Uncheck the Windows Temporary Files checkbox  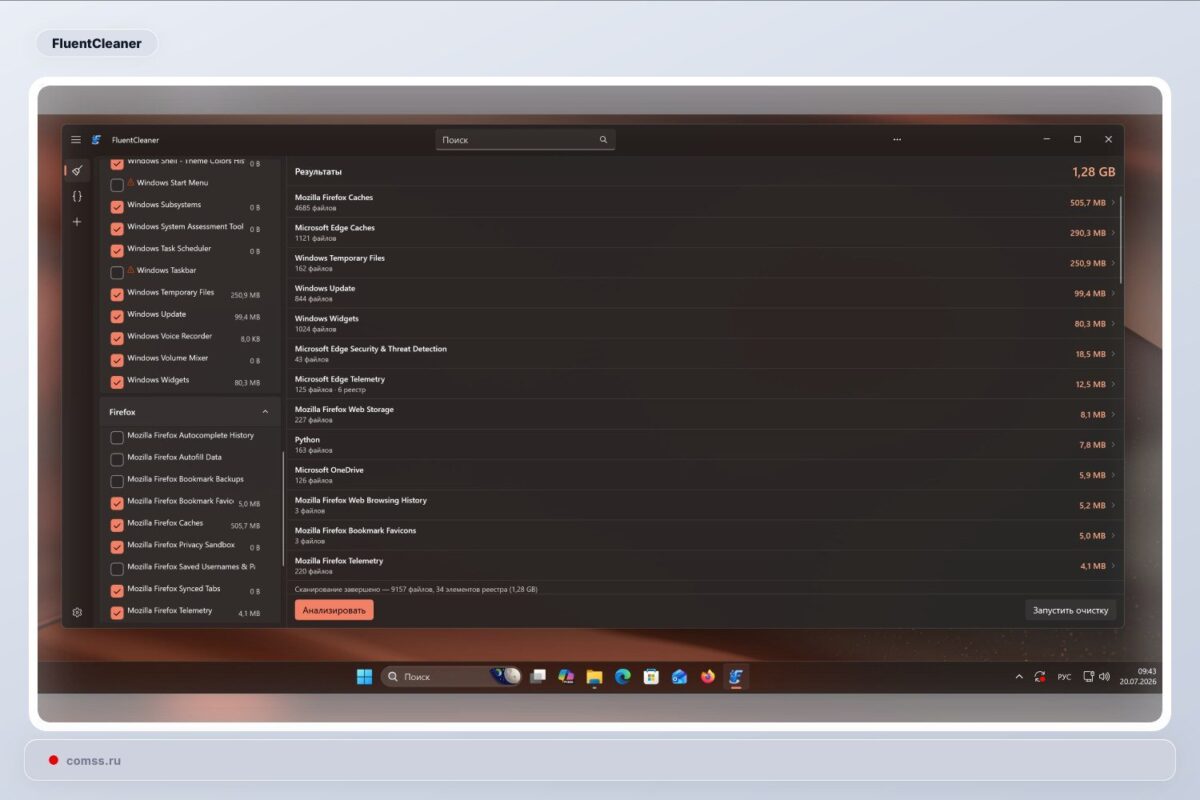tap(117, 294)
